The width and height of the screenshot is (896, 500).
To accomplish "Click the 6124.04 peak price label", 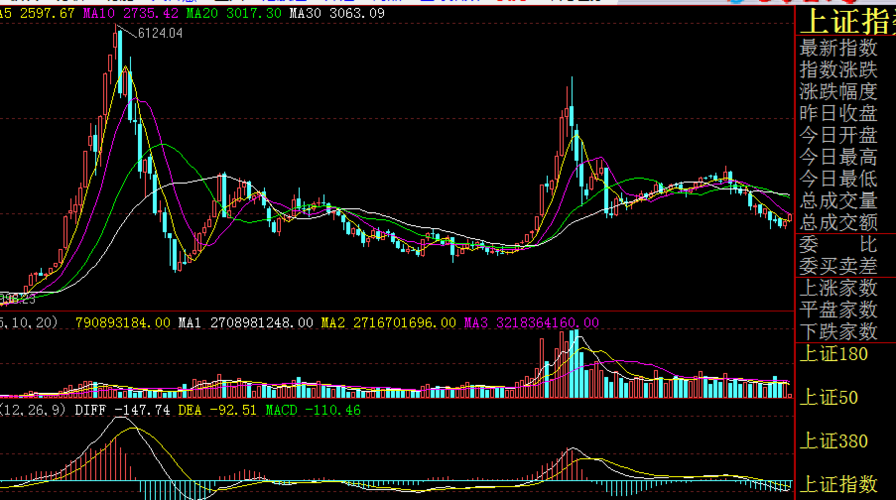I will click(161, 34).
